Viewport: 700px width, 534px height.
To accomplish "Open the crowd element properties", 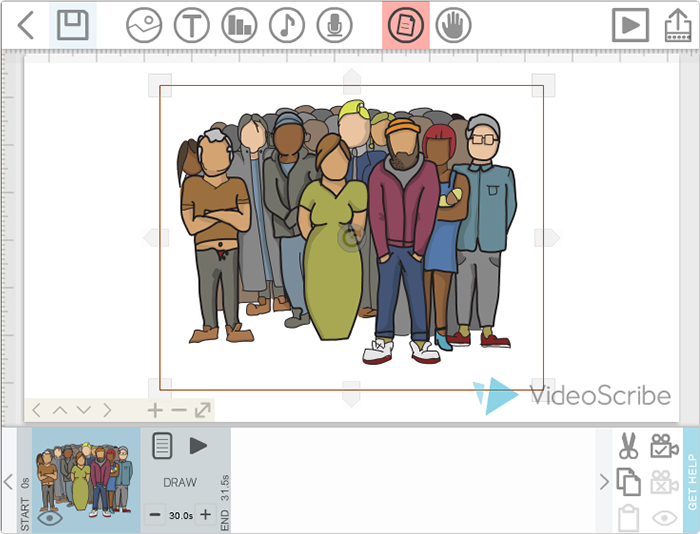I will (162, 446).
